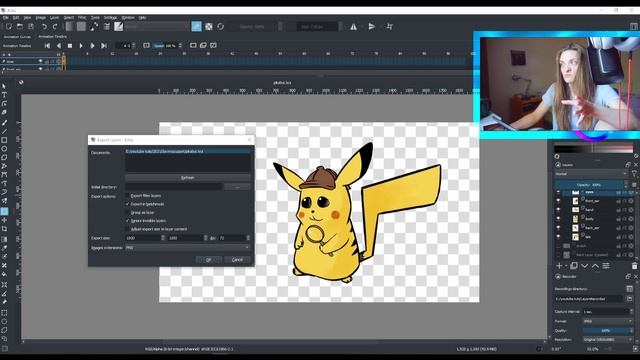Hide the Back_ear layer using eye icon

coord(558,228)
